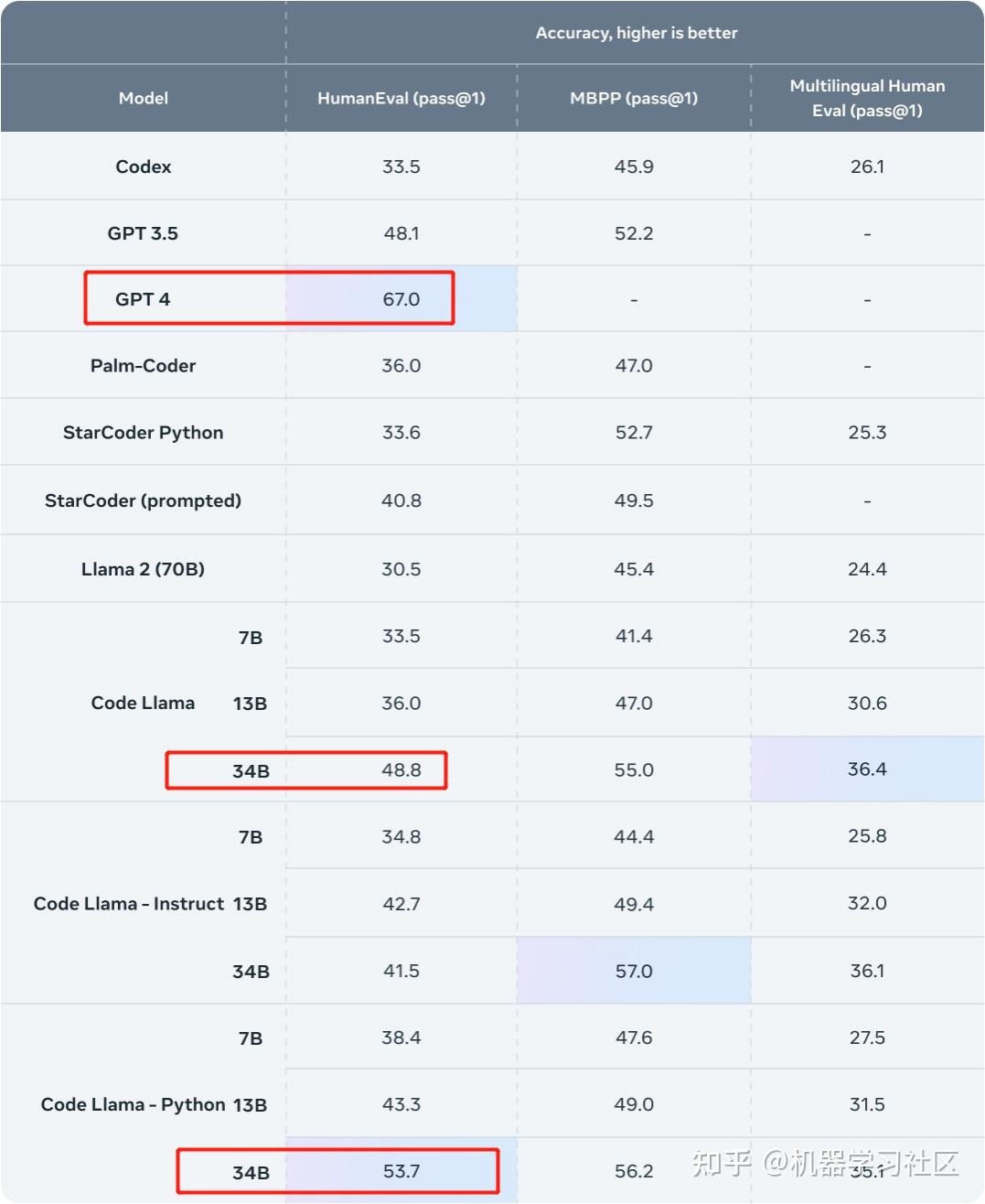
Task: Select the 48.1 HumanEval value
Action: pos(401,233)
